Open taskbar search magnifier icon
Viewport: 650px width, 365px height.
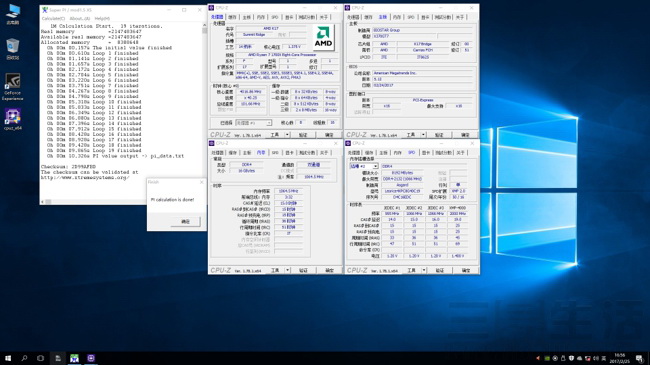24,358
